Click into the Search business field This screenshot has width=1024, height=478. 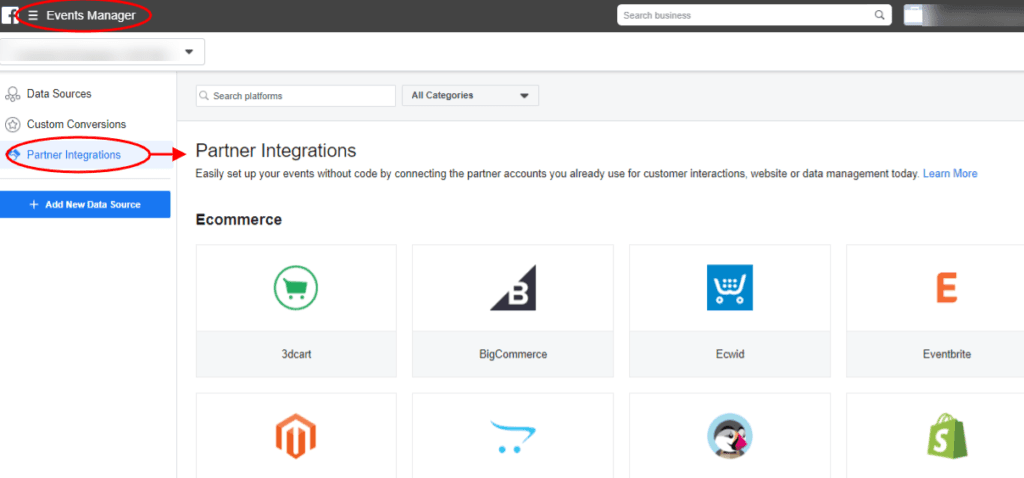(745, 15)
